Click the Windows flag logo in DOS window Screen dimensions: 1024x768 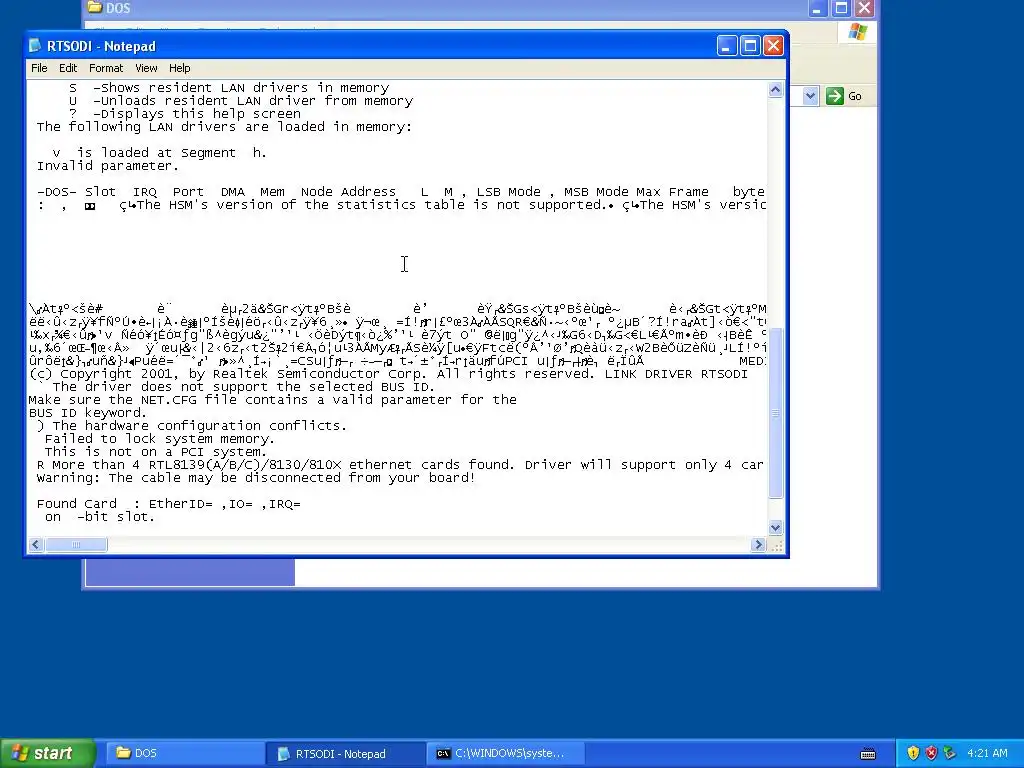(858, 32)
